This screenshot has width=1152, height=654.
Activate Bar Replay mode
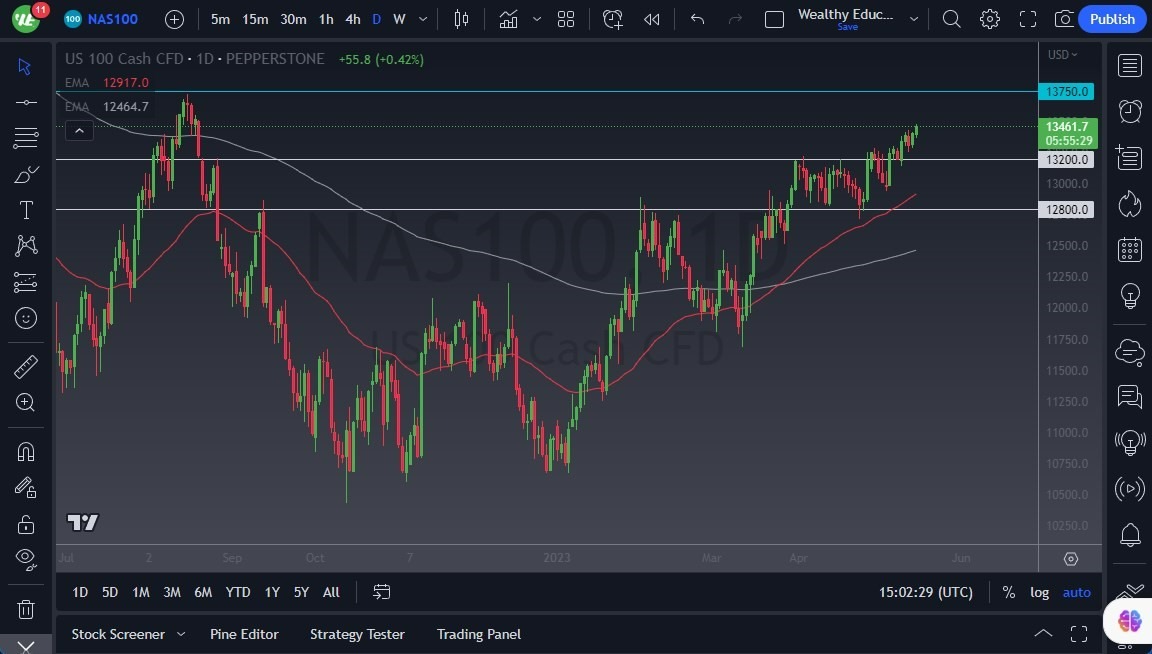point(652,18)
